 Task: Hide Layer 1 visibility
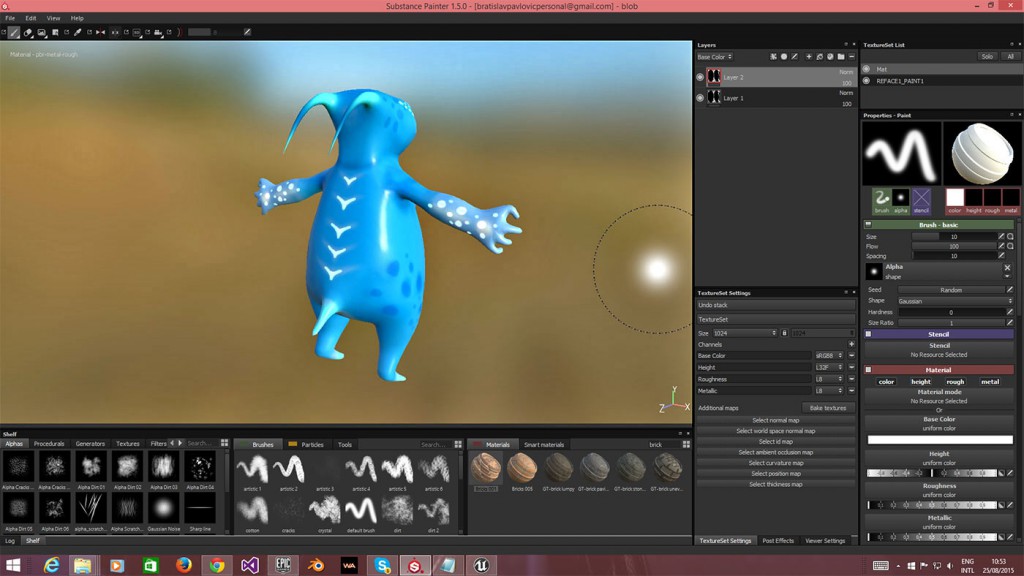pyautogui.click(x=700, y=98)
